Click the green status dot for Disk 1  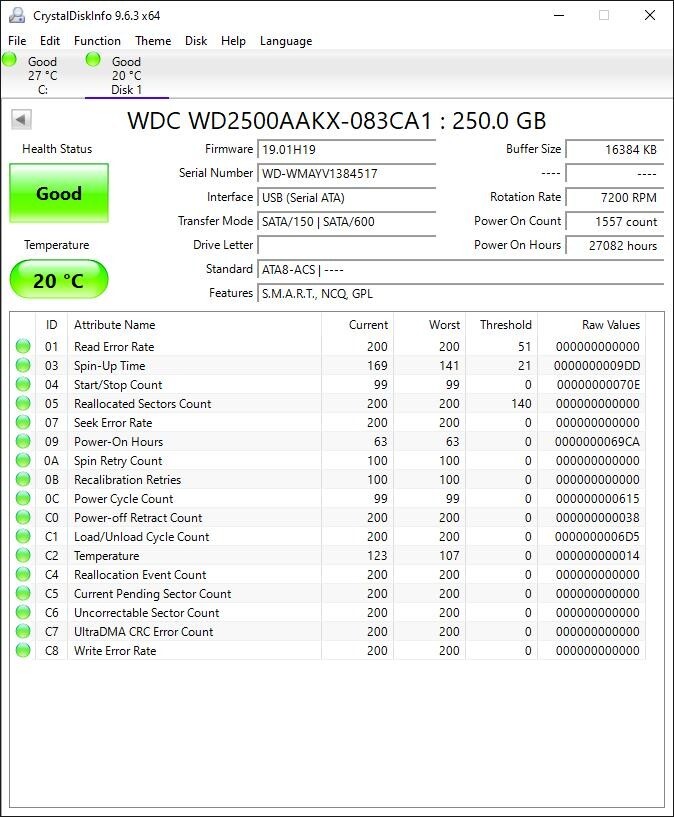pos(93,60)
